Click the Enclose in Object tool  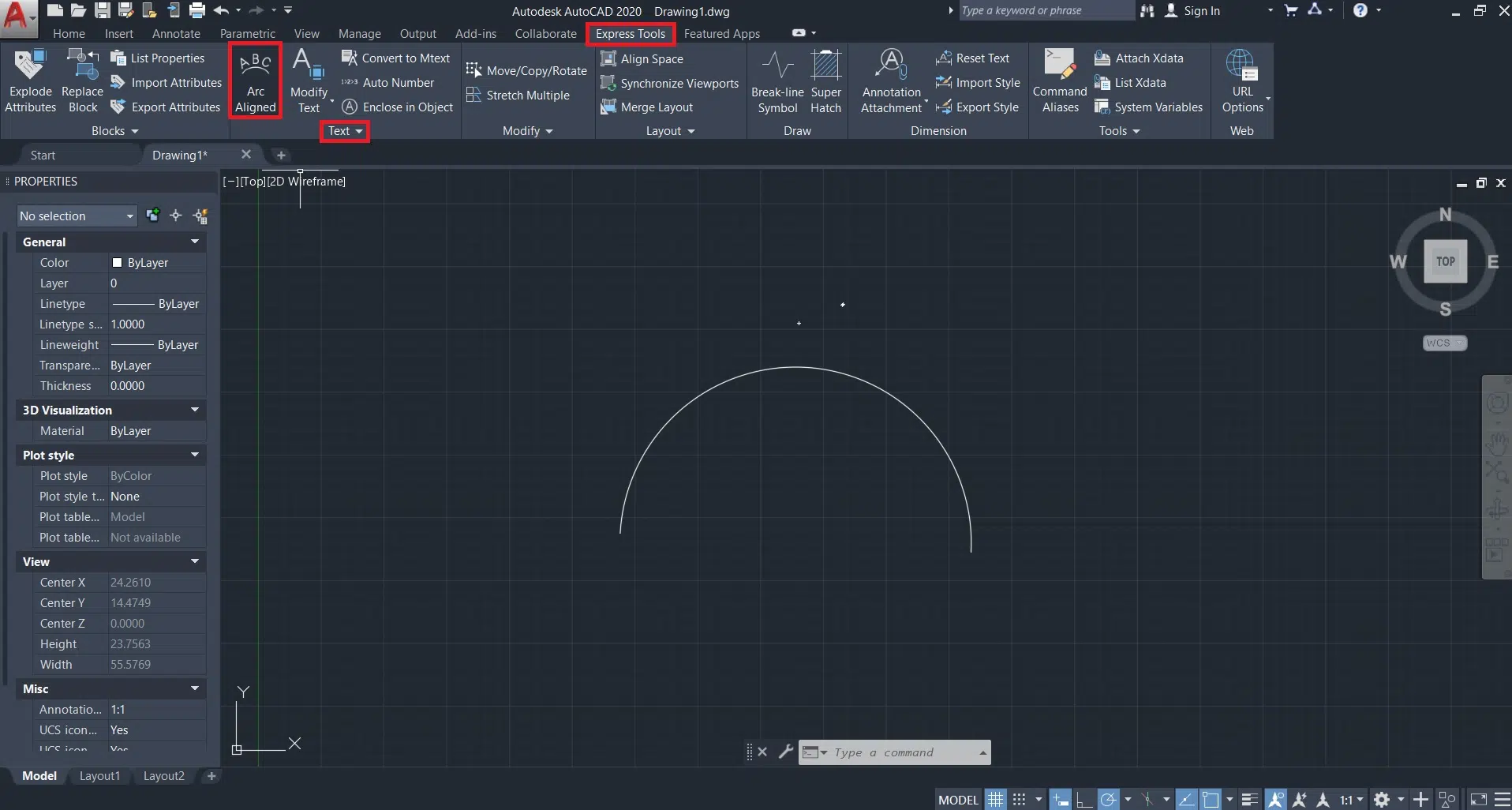point(398,107)
